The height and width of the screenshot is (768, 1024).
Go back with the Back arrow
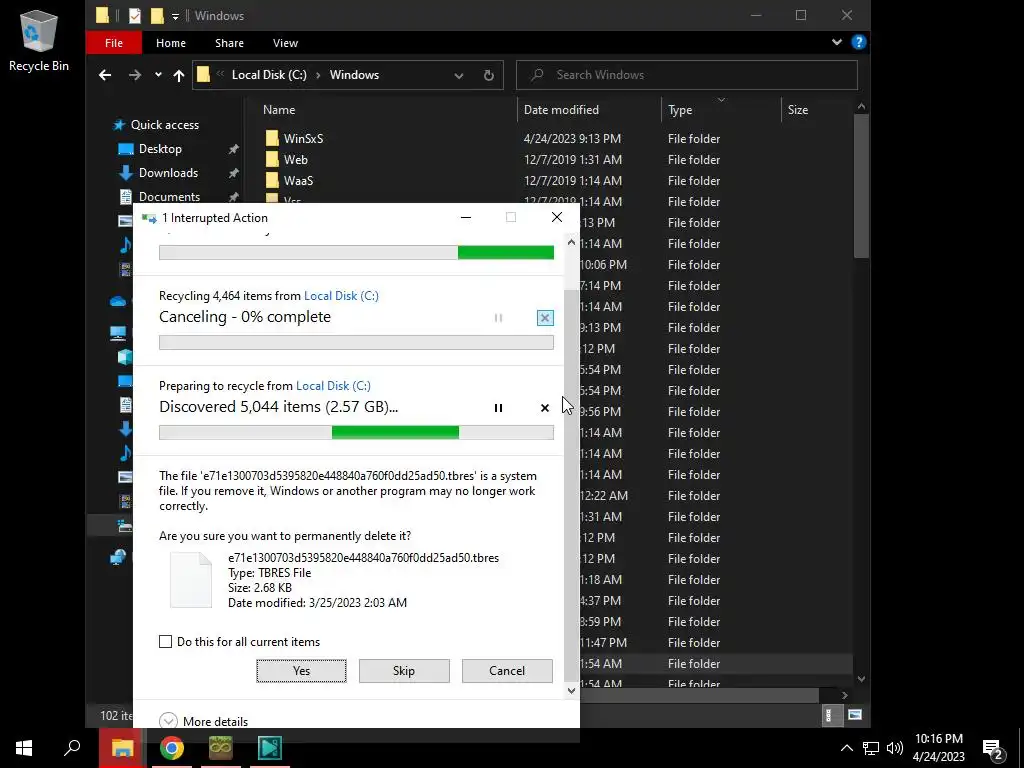click(x=104, y=75)
